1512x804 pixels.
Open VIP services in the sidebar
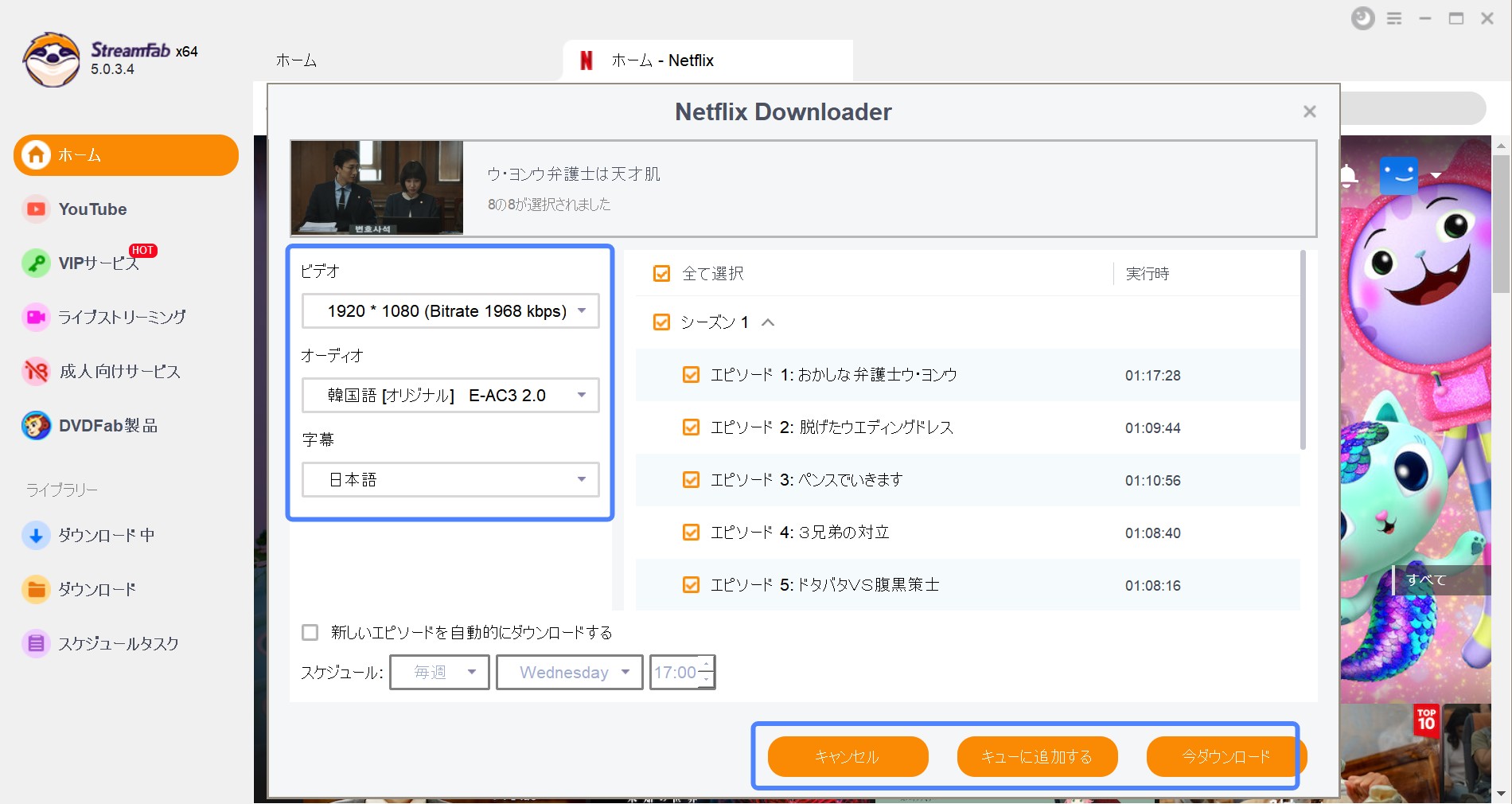pos(99,263)
